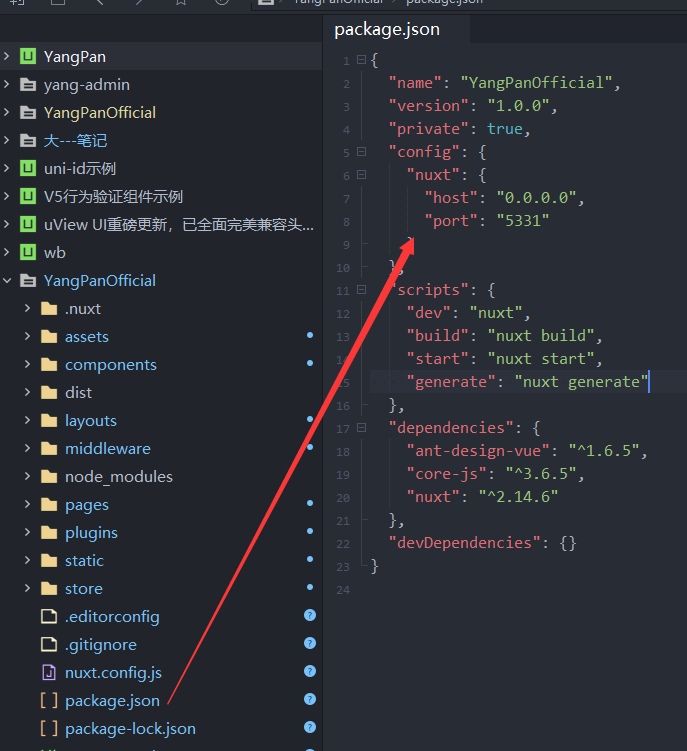687x751 pixels.
Task: Click the version value "1.0.0"
Action: (518, 106)
